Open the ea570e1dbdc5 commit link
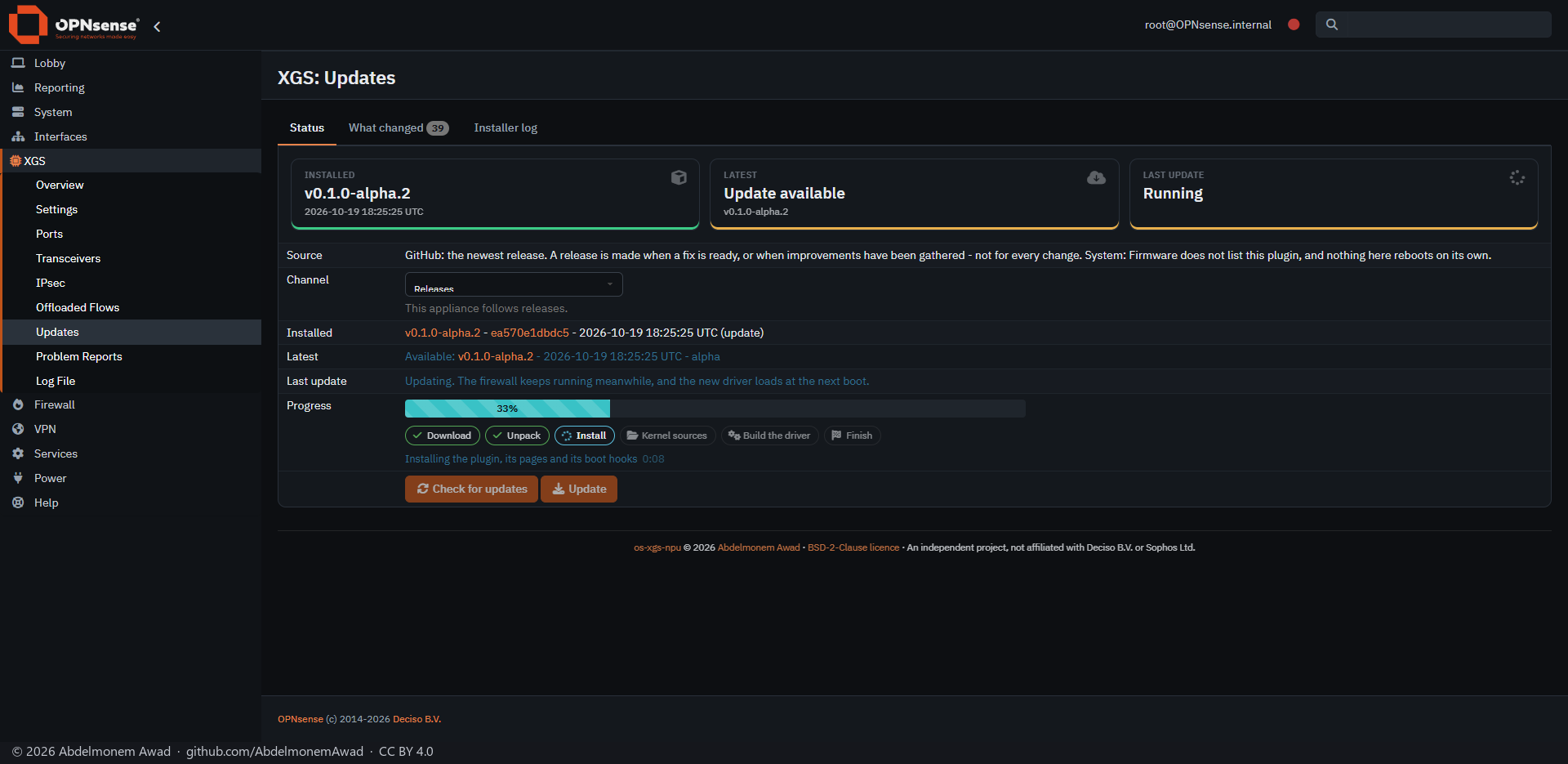The height and width of the screenshot is (764, 1568). coord(530,333)
